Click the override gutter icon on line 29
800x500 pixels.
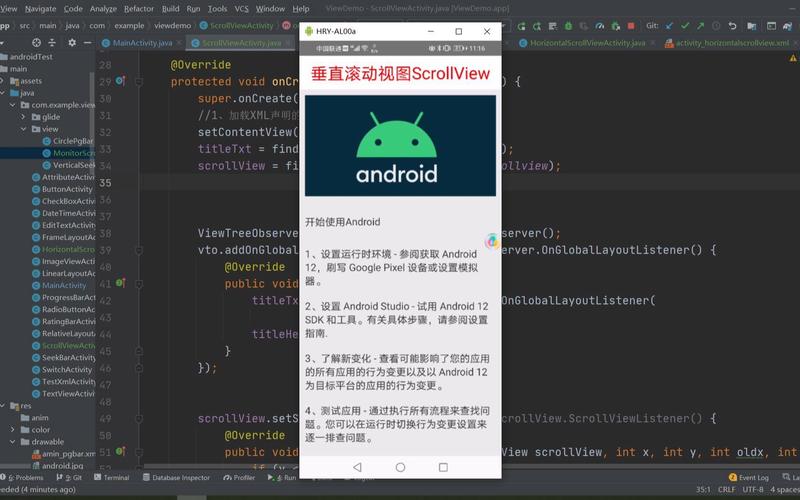(120, 81)
